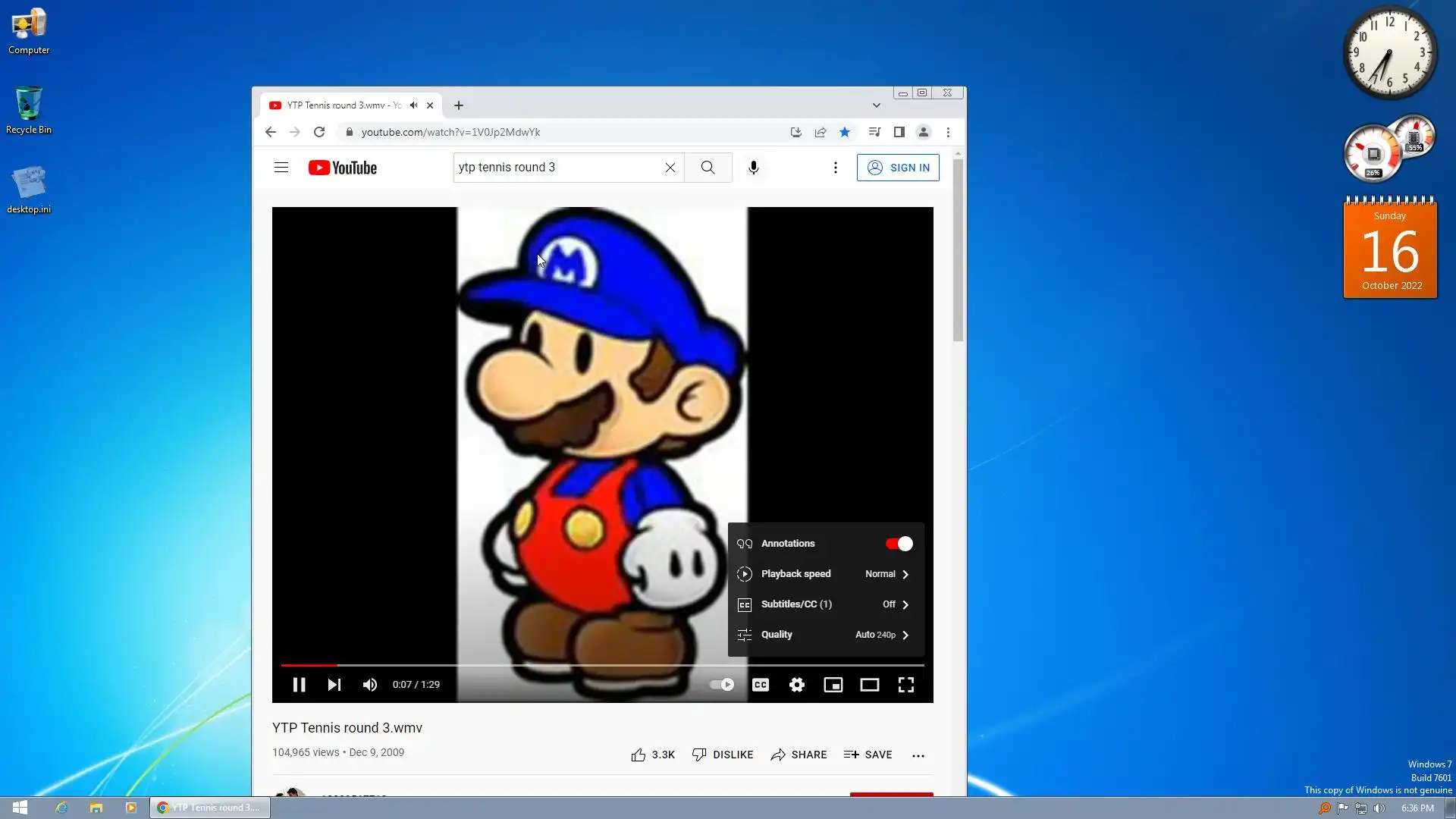The width and height of the screenshot is (1456, 819).
Task: Click the video progress bar
Action: tap(602, 665)
